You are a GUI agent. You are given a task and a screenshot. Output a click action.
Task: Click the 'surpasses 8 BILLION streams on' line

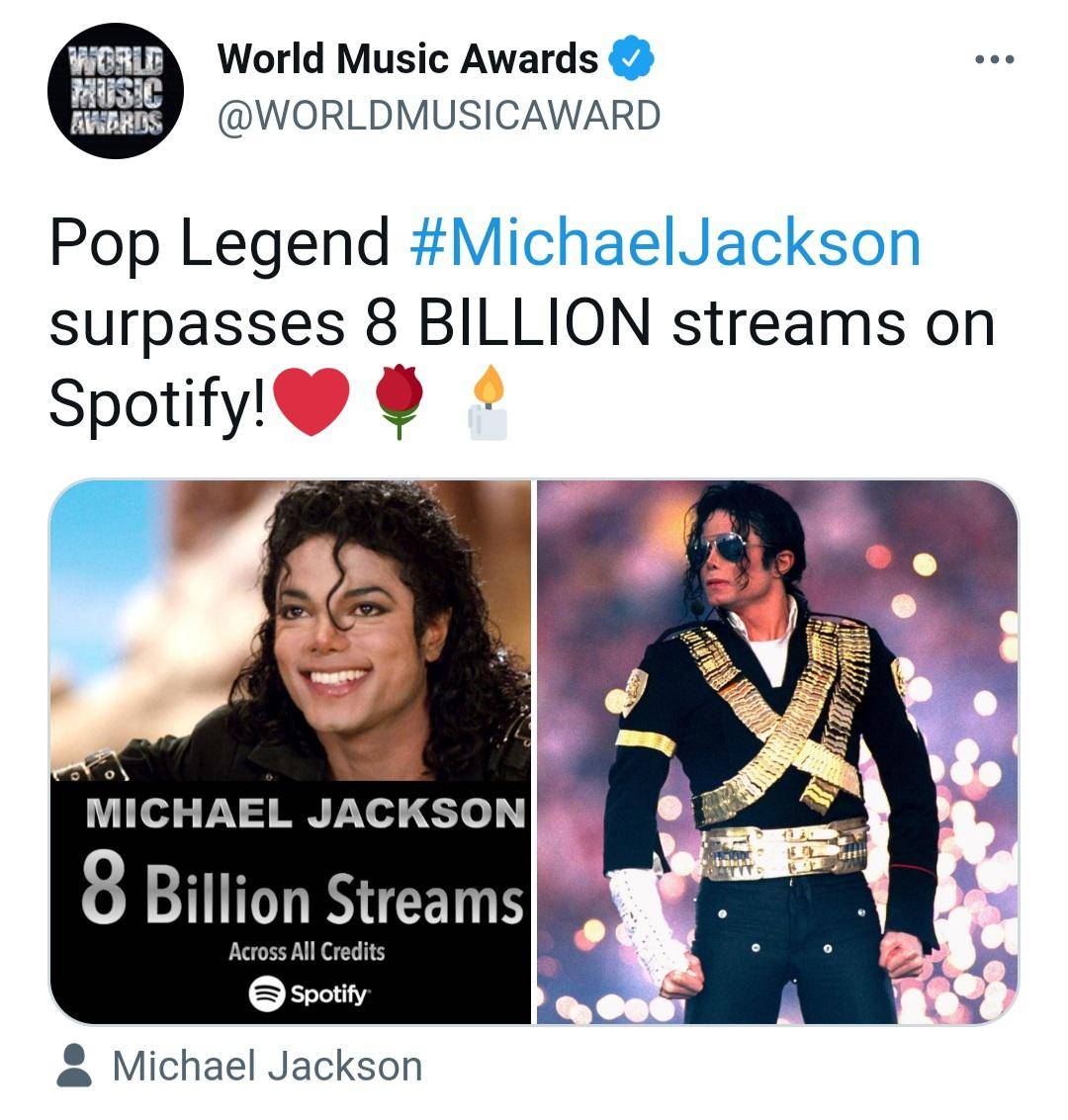(522, 323)
